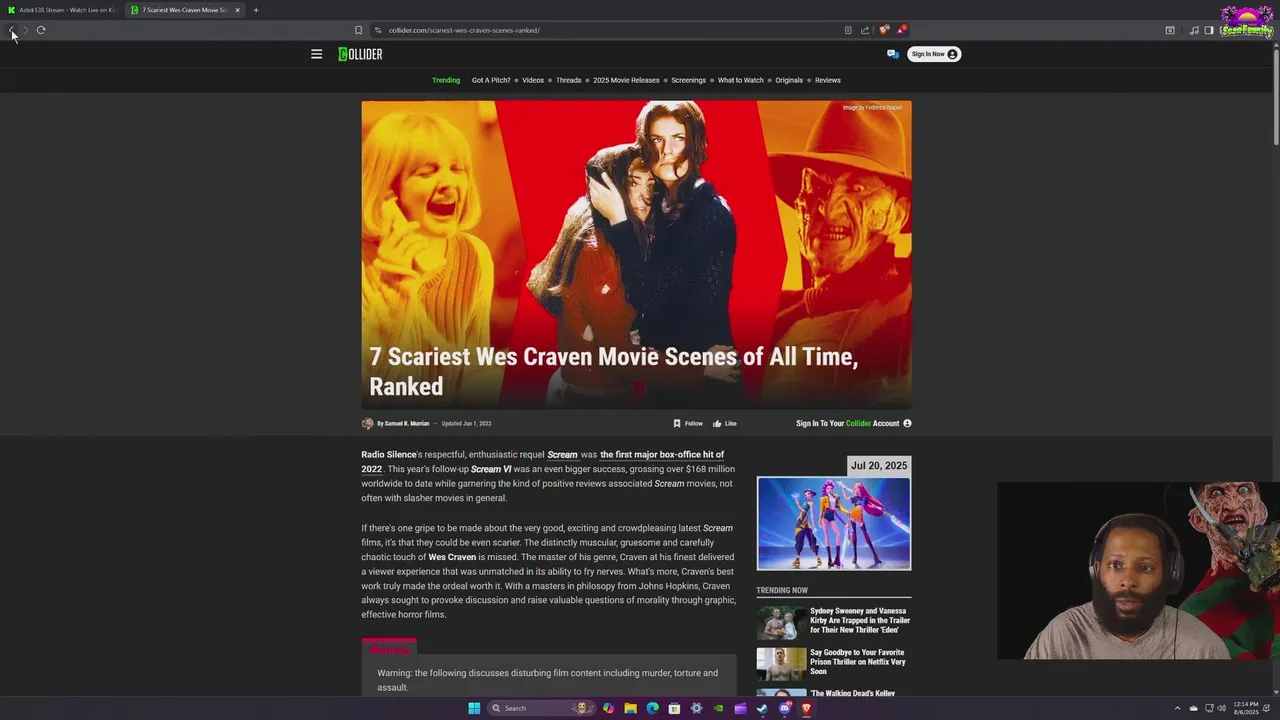Toggle the browser sidebar panel icon
The image size is (1280, 720).
(x=1209, y=30)
